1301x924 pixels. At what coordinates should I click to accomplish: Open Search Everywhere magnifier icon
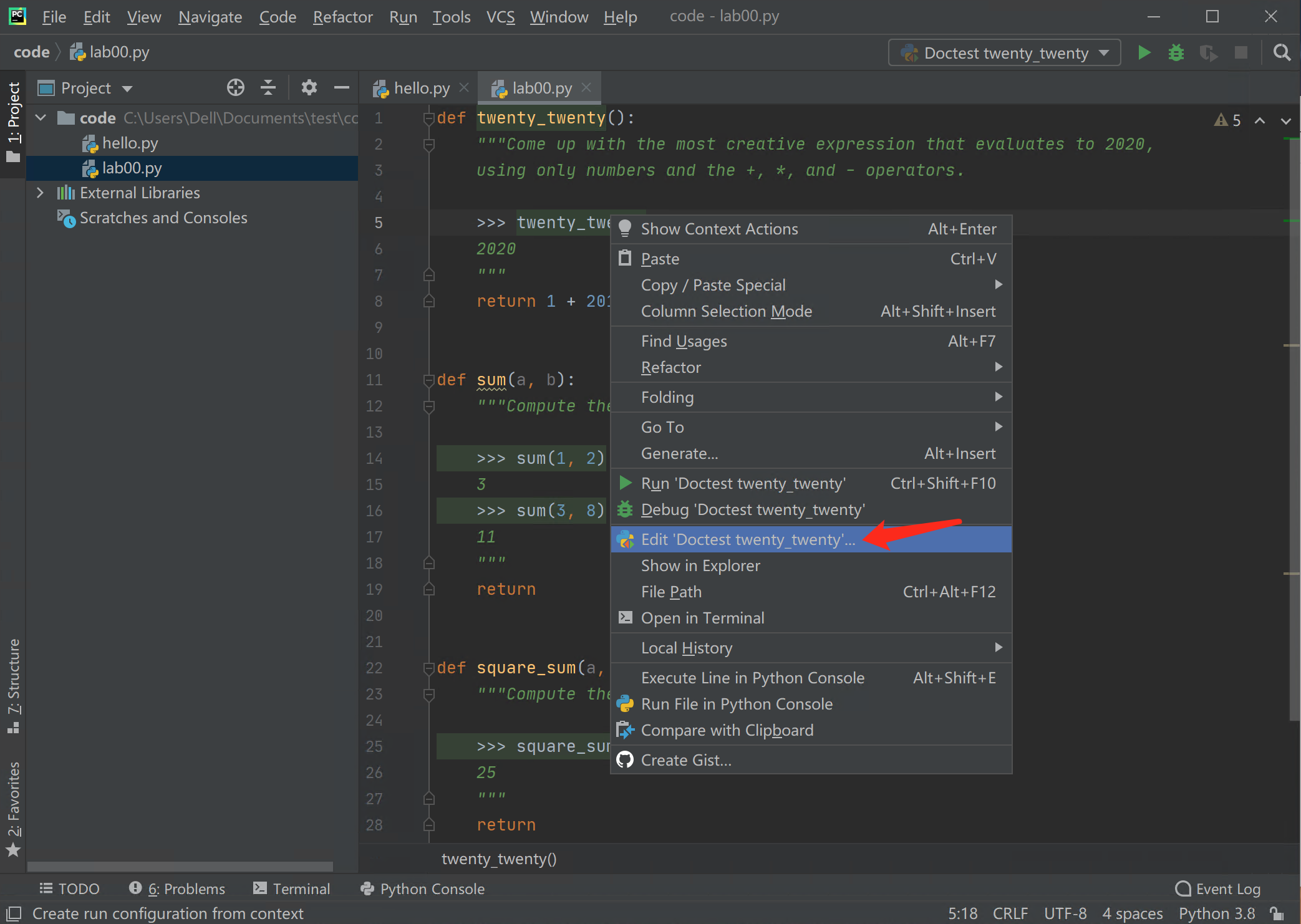point(1282,53)
